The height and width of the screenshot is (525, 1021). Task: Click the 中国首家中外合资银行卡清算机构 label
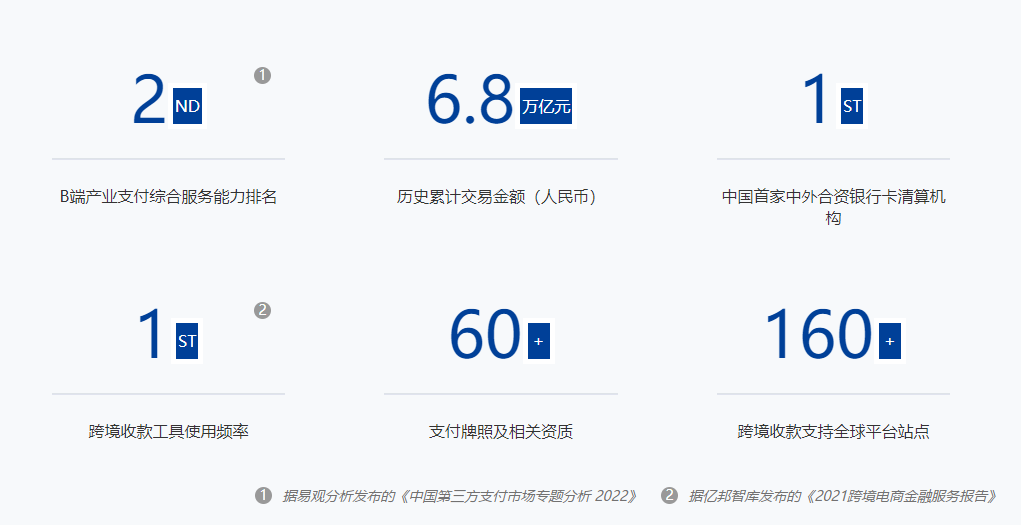click(x=833, y=206)
